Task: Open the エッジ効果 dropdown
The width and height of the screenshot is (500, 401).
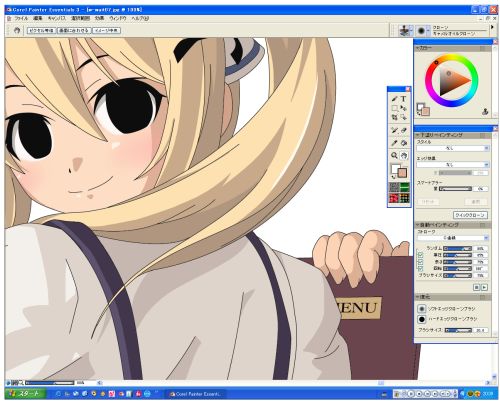Action: [453, 165]
